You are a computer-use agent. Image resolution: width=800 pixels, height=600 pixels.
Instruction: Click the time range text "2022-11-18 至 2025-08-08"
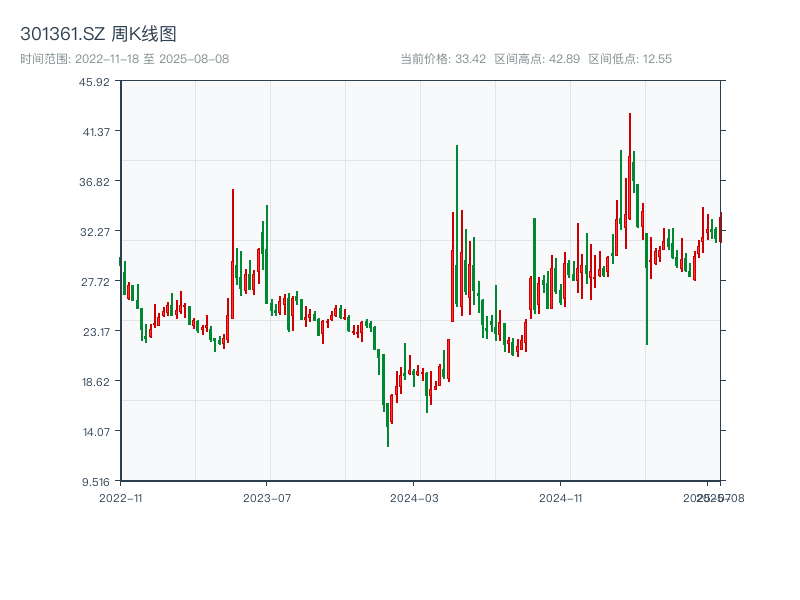(152, 59)
